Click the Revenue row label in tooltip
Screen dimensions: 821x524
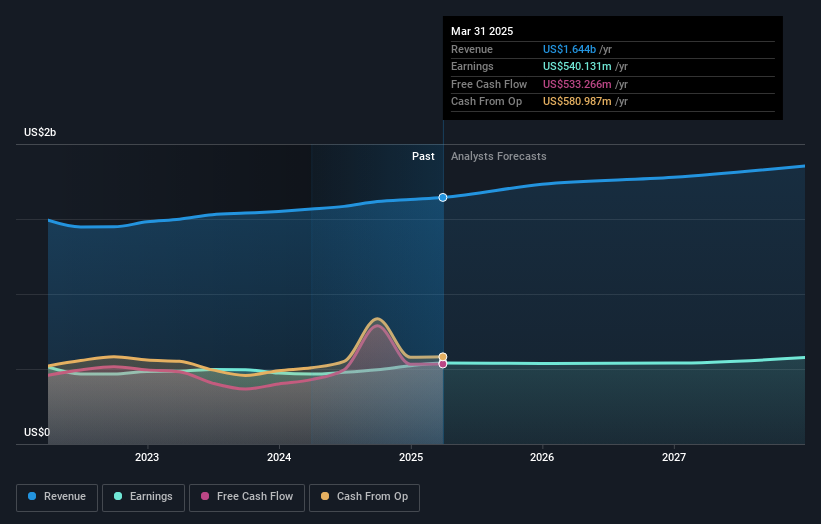472,49
